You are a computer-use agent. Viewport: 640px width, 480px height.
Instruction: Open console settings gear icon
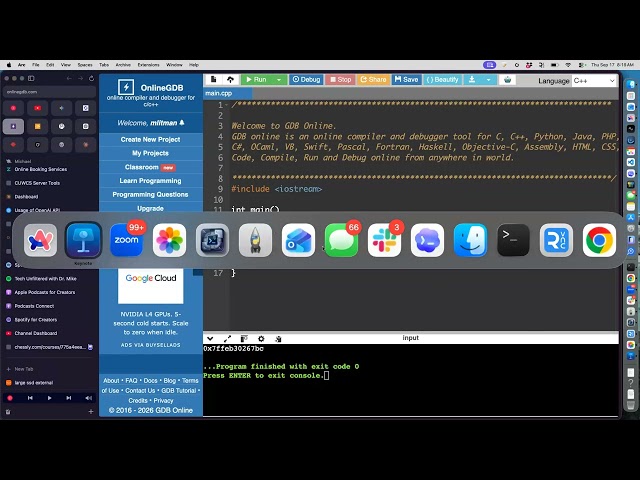pyautogui.click(x=261, y=338)
